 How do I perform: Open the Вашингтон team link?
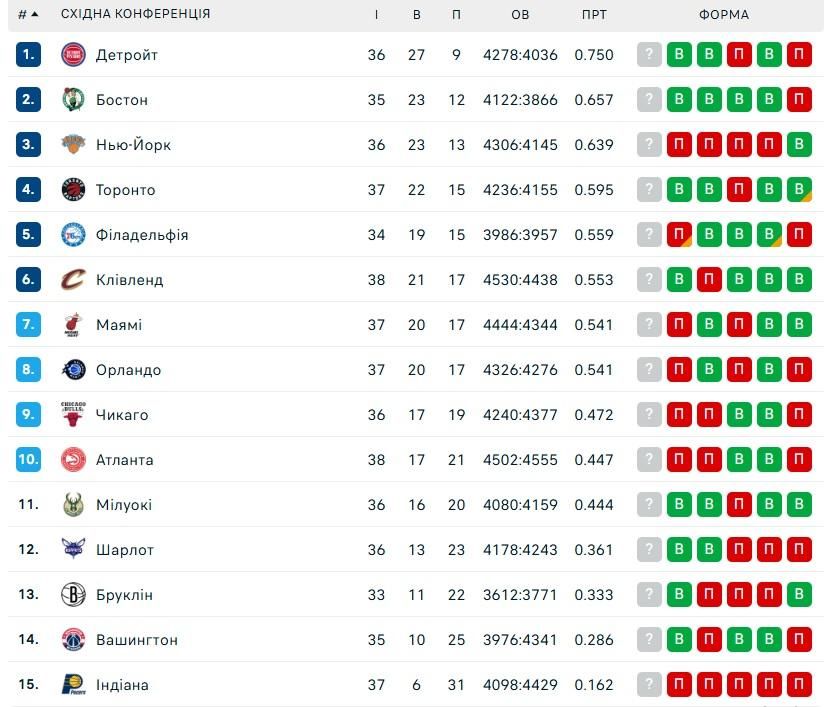coord(137,640)
